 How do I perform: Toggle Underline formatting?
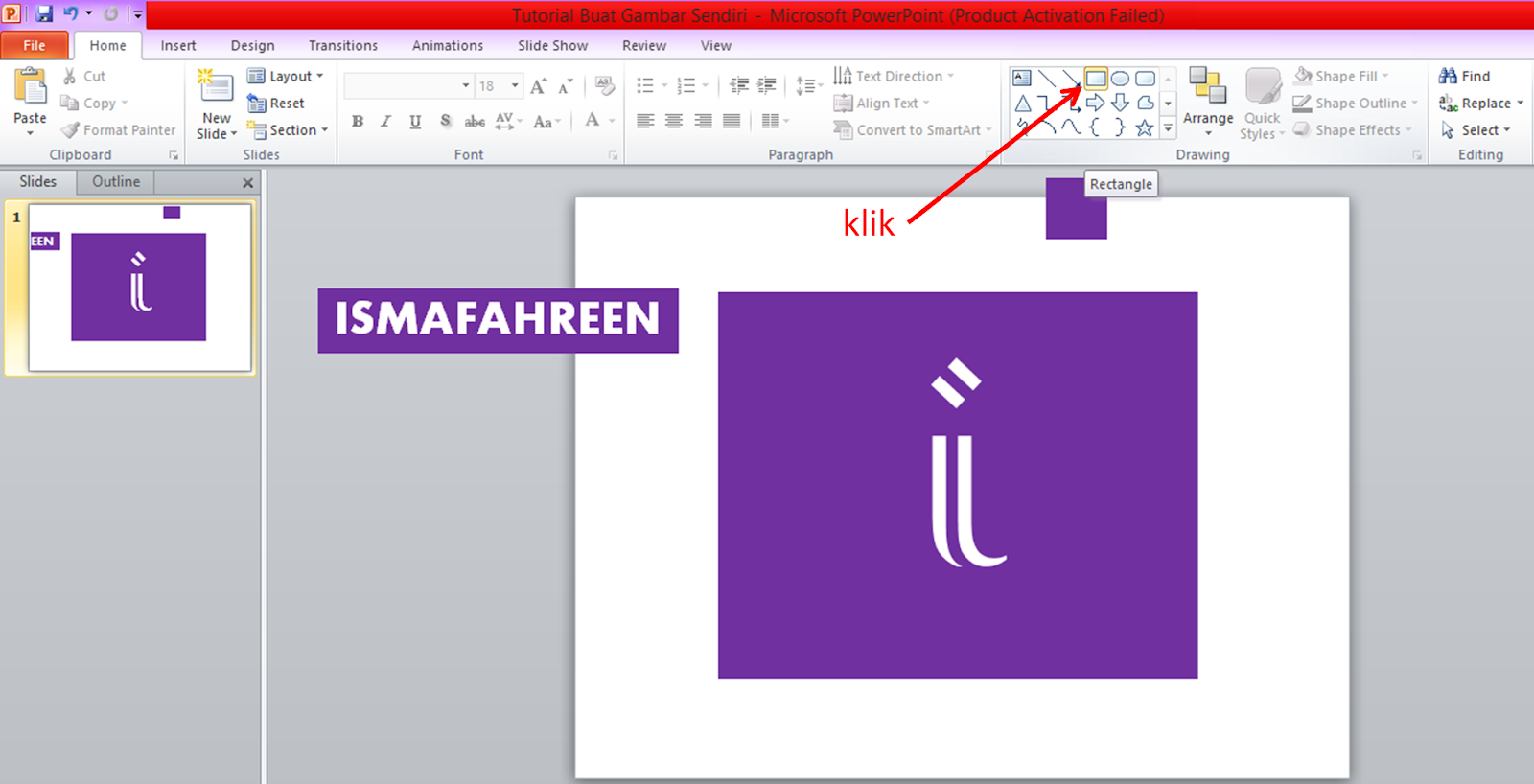(415, 121)
